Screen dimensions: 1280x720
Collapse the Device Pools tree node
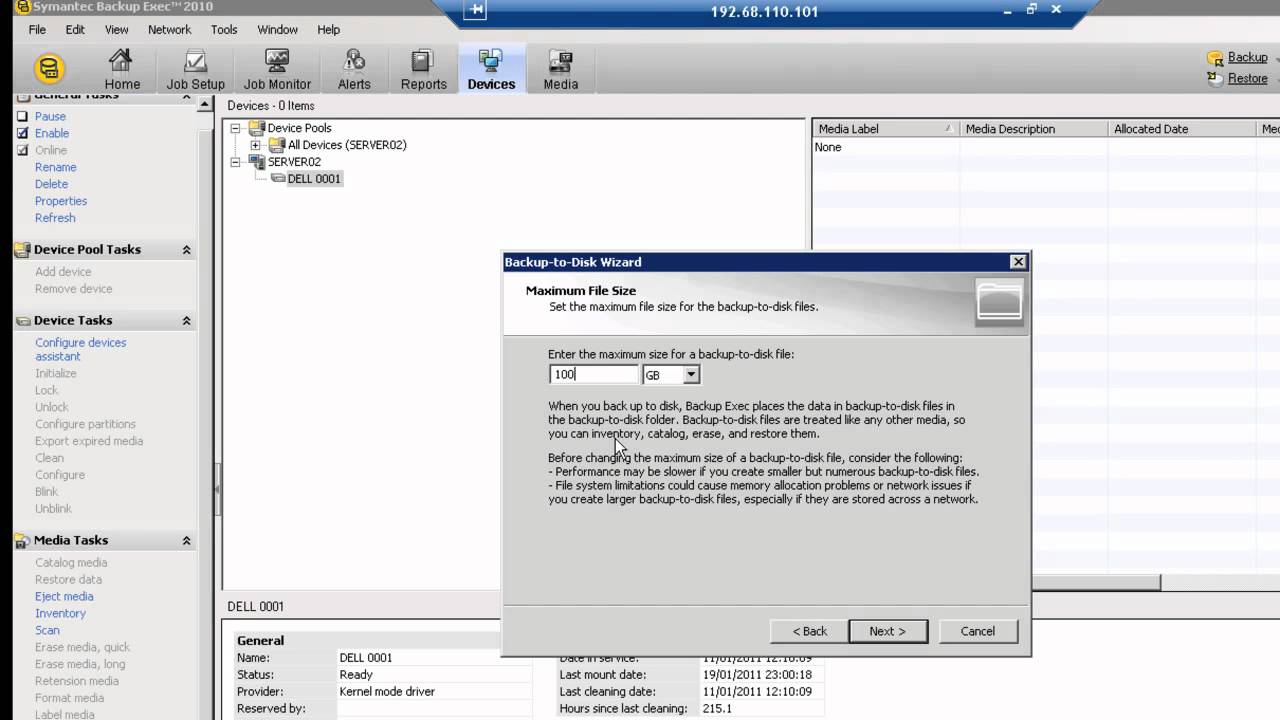[236, 128]
